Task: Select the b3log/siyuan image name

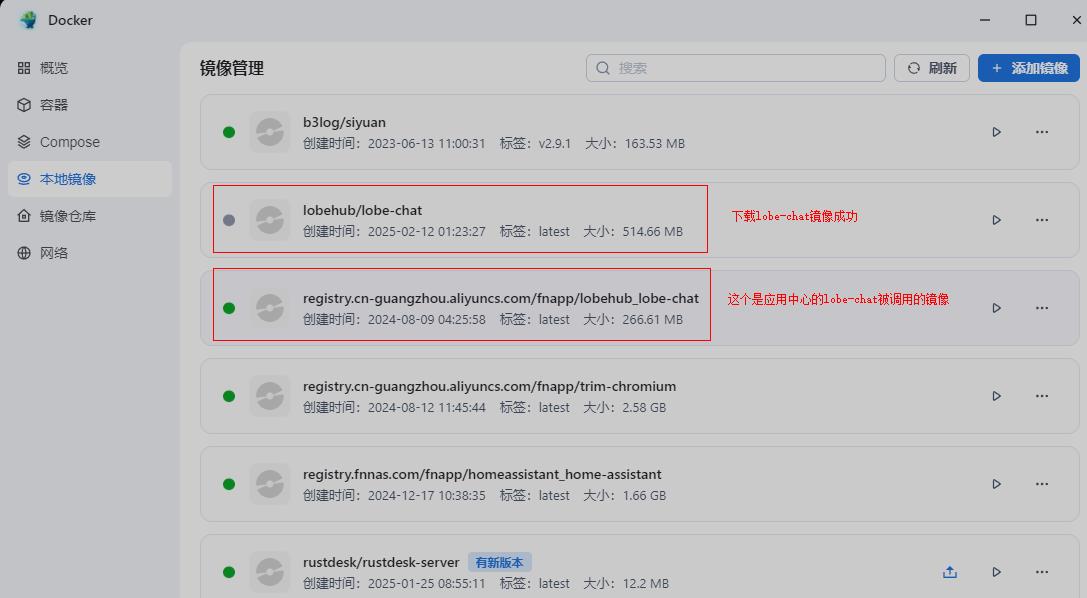Action: pos(344,122)
